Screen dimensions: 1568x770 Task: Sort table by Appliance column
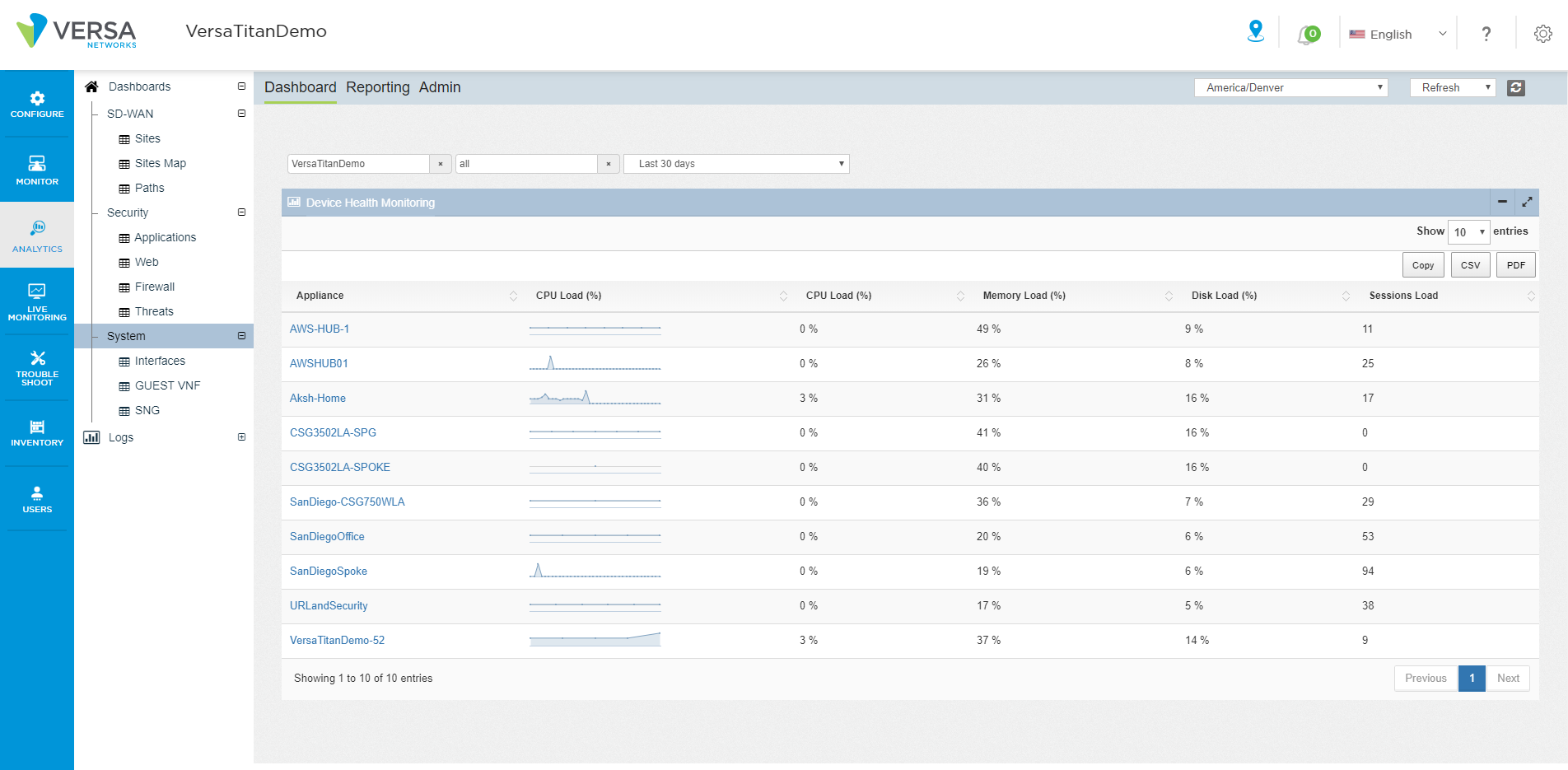[403, 296]
